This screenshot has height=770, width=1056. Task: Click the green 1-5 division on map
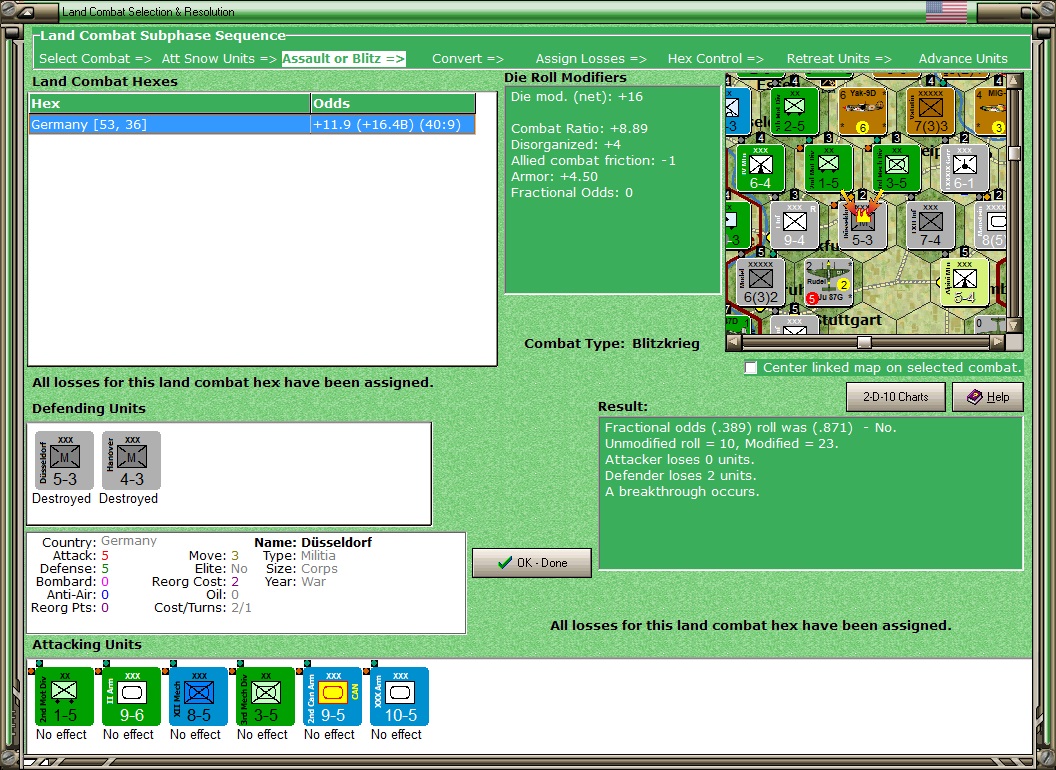(828, 168)
